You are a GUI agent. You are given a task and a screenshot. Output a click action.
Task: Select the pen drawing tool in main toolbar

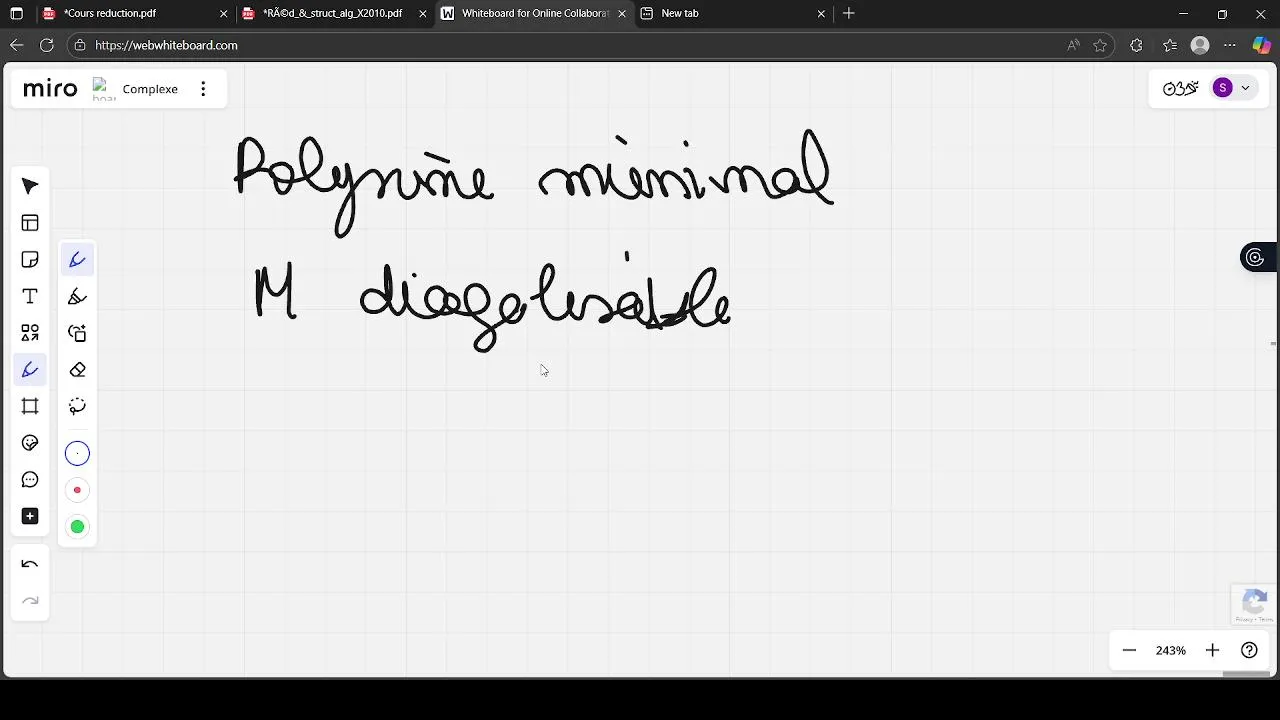point(30,370)
